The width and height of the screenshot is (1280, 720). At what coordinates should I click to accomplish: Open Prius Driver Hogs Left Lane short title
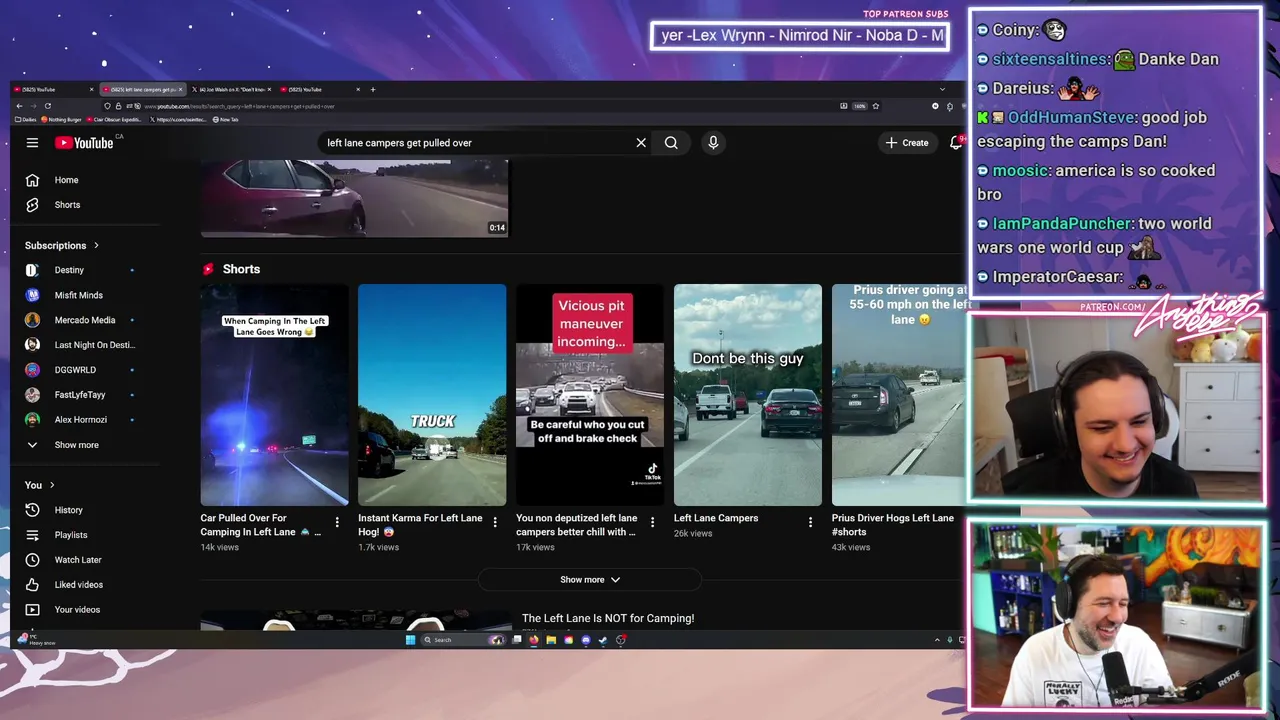click(892, 525)
